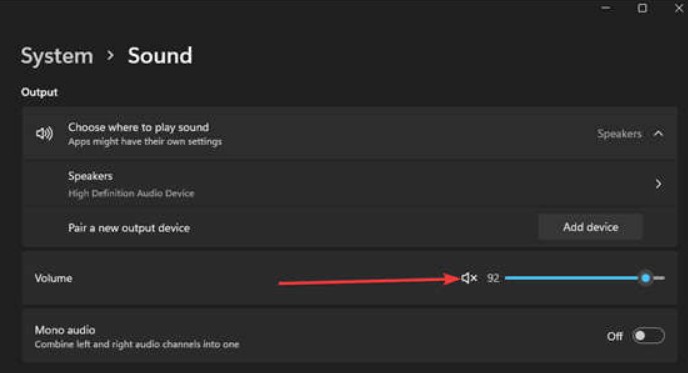Click the Add device button

(591, 227)
